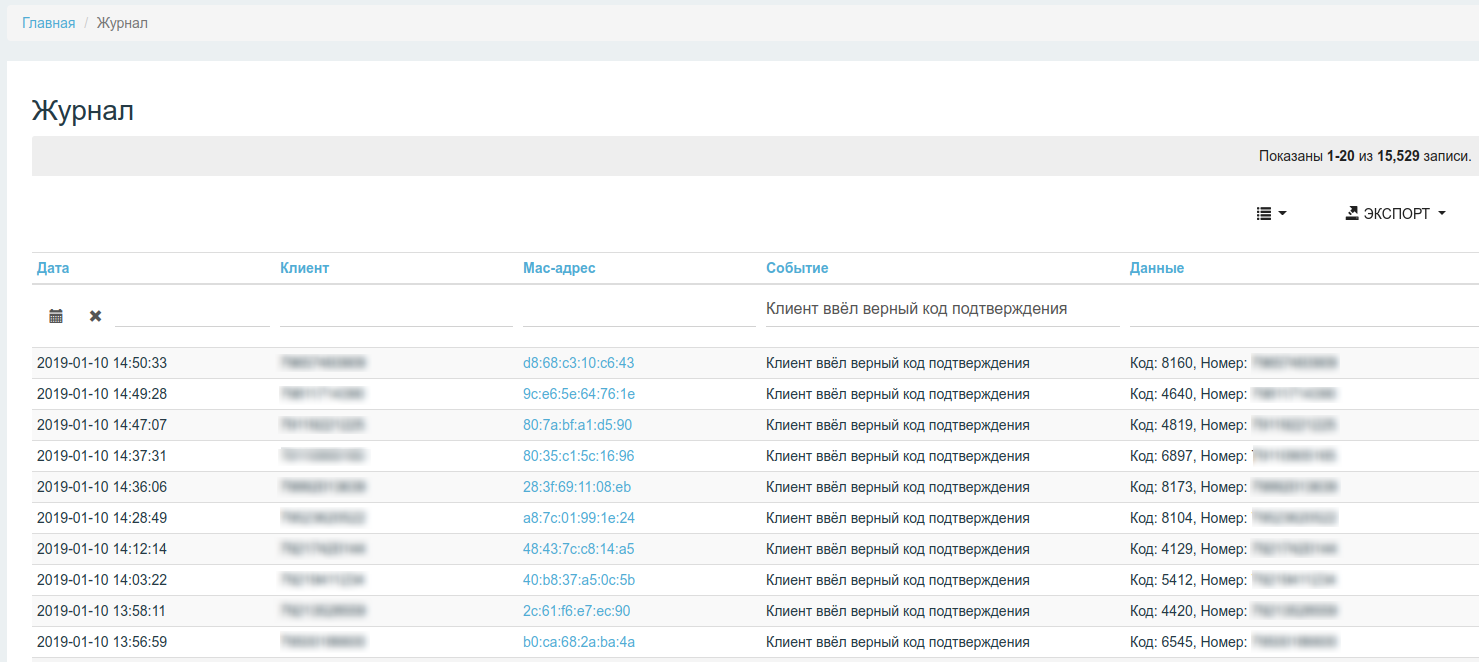This screenshot has height=662, width=1479.
Task: Click the date filter input field
Action: click(x=192, y=314)
